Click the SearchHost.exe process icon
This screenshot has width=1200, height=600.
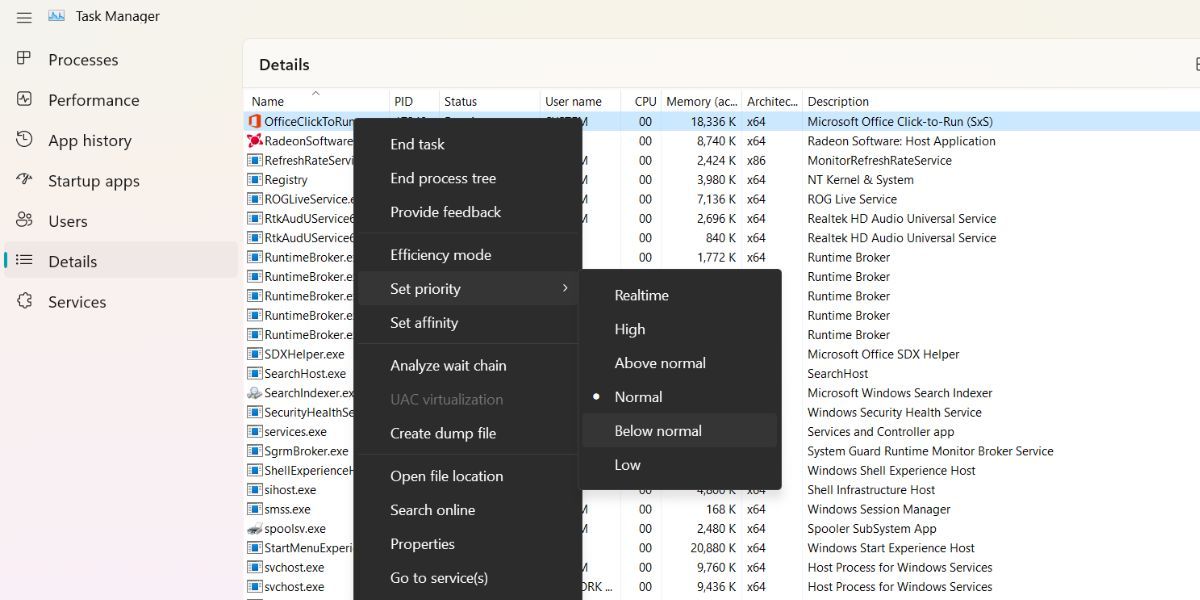pyautogui.click(x=255, y=374)
